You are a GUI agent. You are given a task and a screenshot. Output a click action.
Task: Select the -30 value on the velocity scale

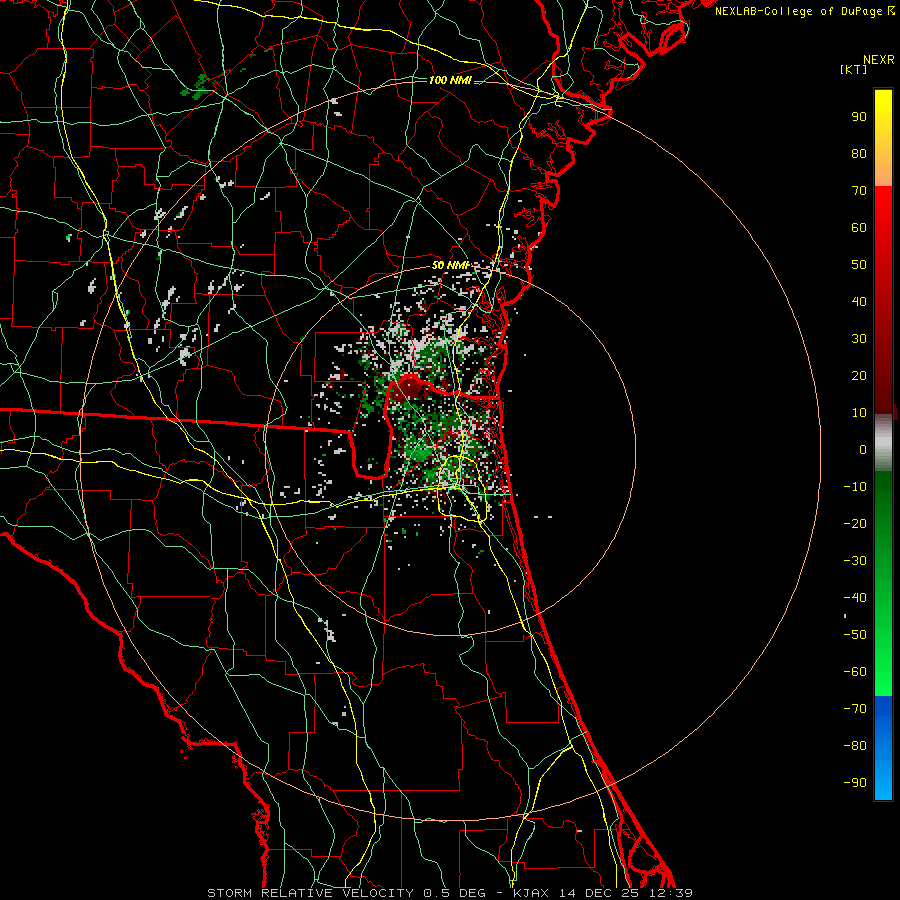pyautogui.click(x=855, y=561)
